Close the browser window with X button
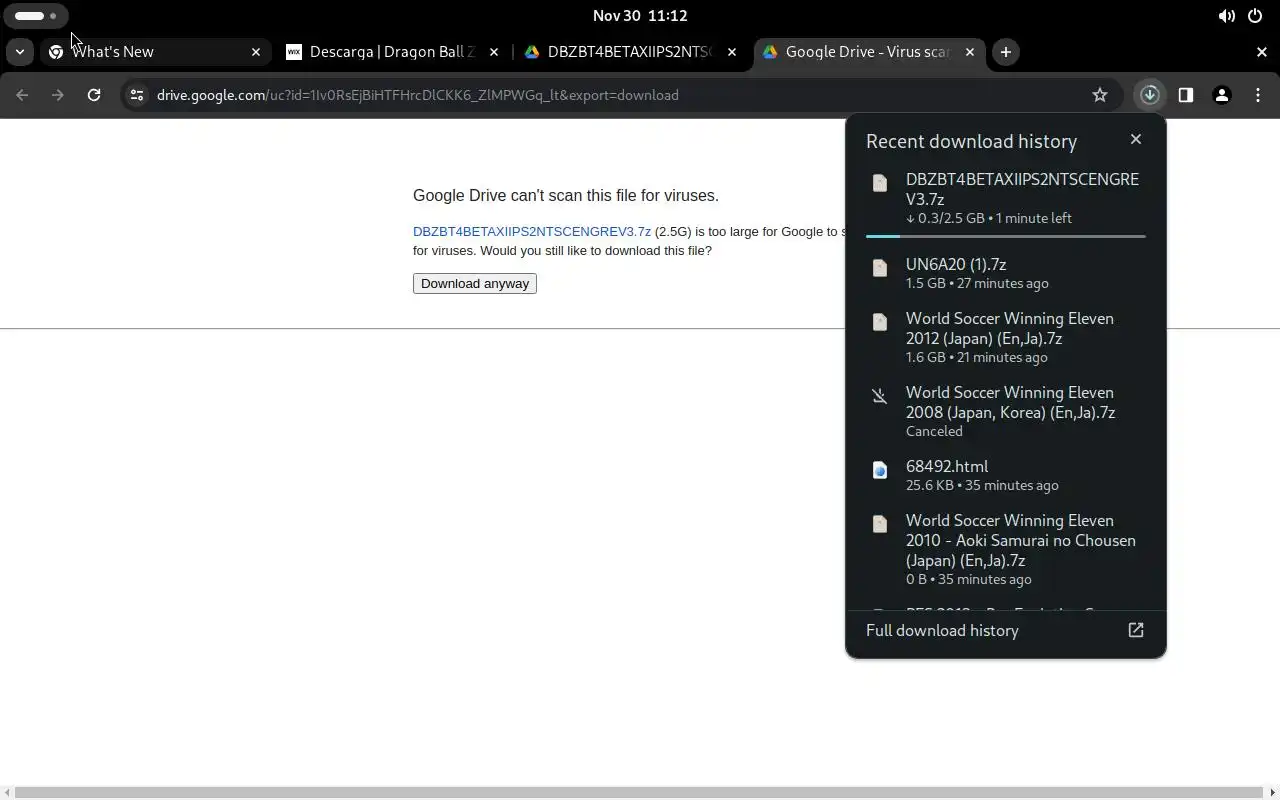This screenshot has height=800, width=1280. pos(1261,52)
